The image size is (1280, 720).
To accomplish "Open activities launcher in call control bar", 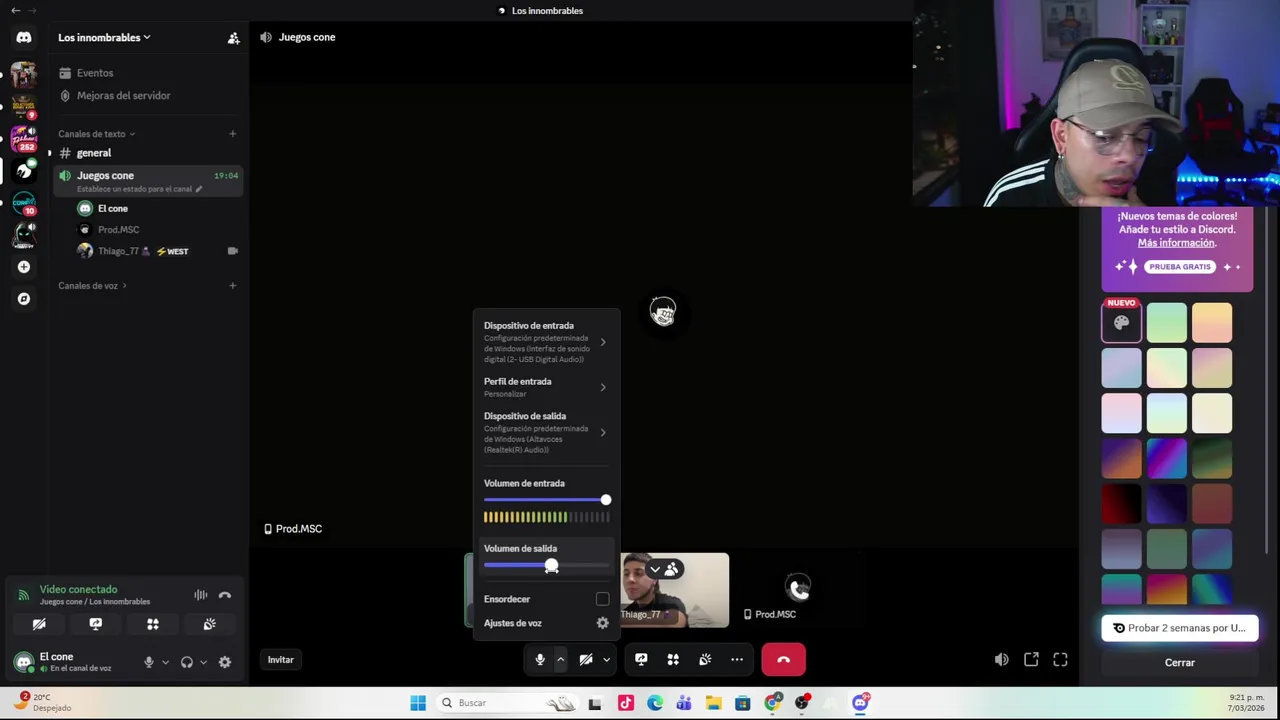I will (x=673, y=660).
